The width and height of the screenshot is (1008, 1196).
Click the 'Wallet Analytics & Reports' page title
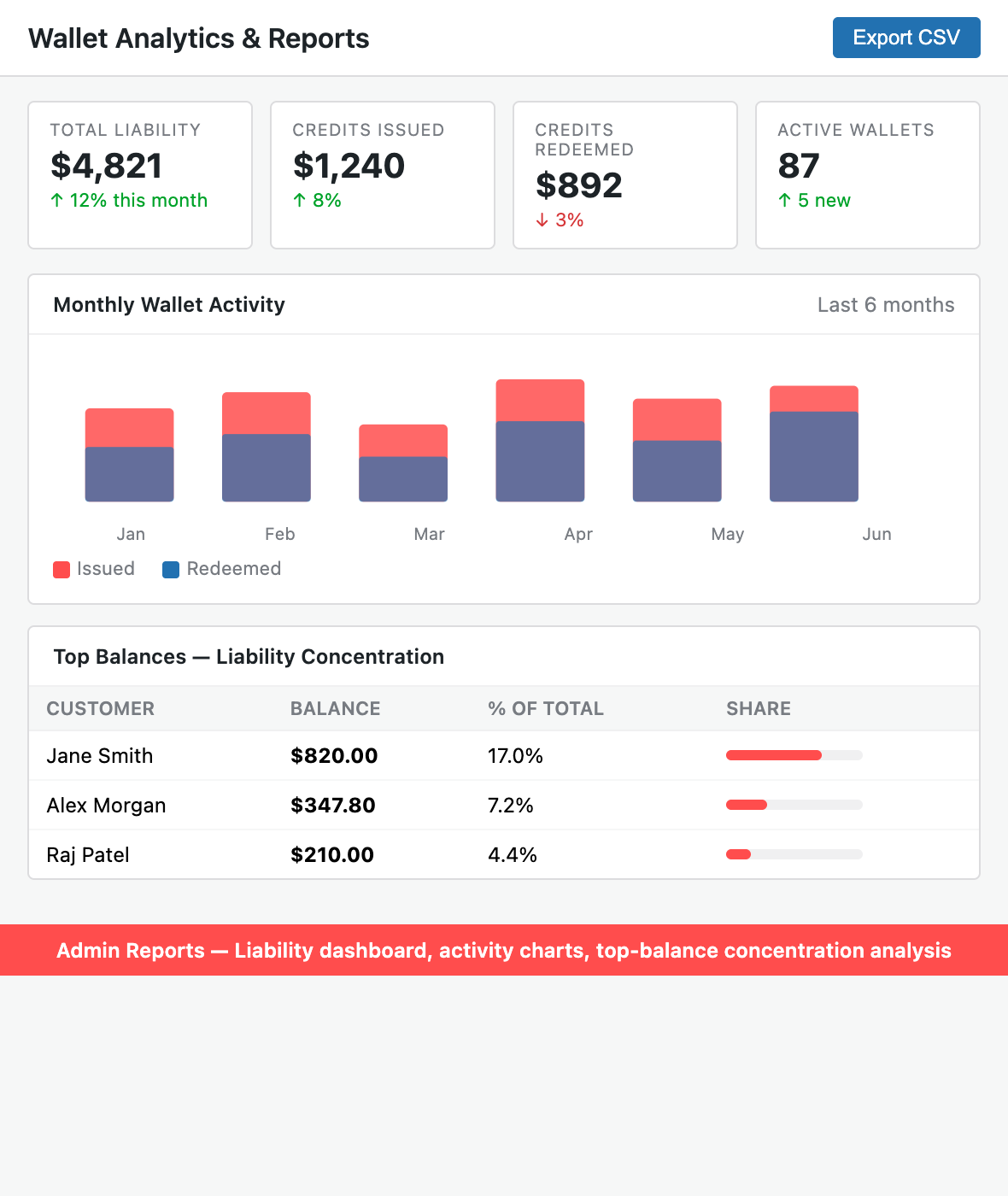(x=199, y=38)
